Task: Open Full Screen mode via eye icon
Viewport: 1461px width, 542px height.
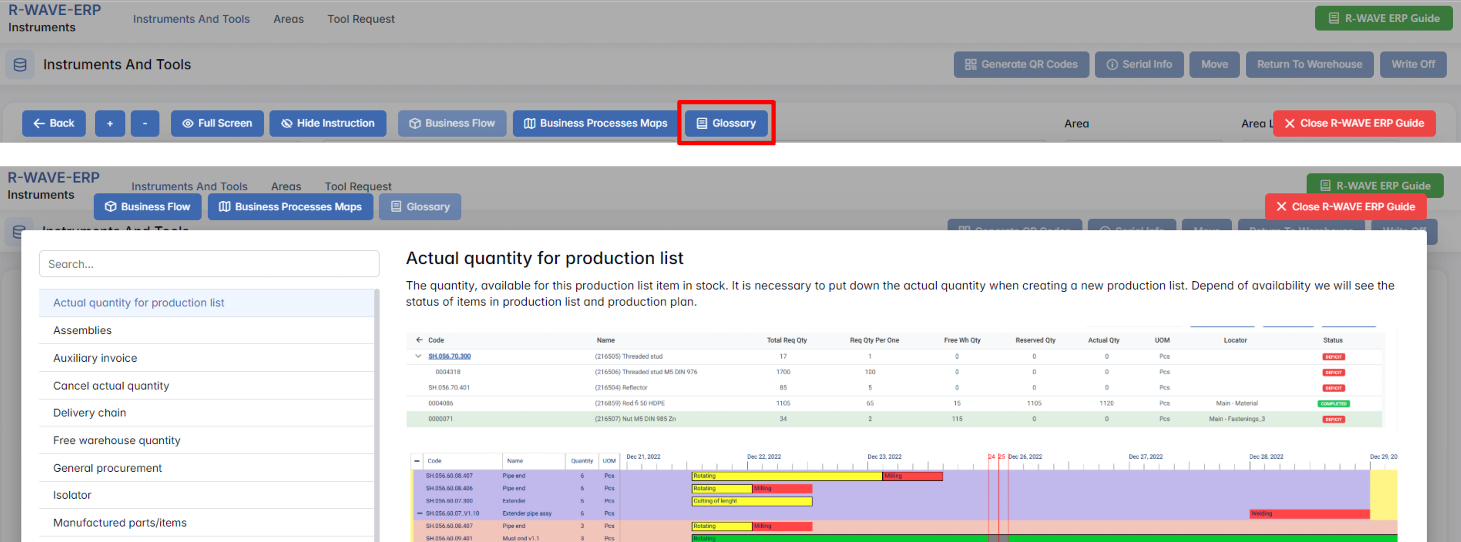Action: coord(217,123)
